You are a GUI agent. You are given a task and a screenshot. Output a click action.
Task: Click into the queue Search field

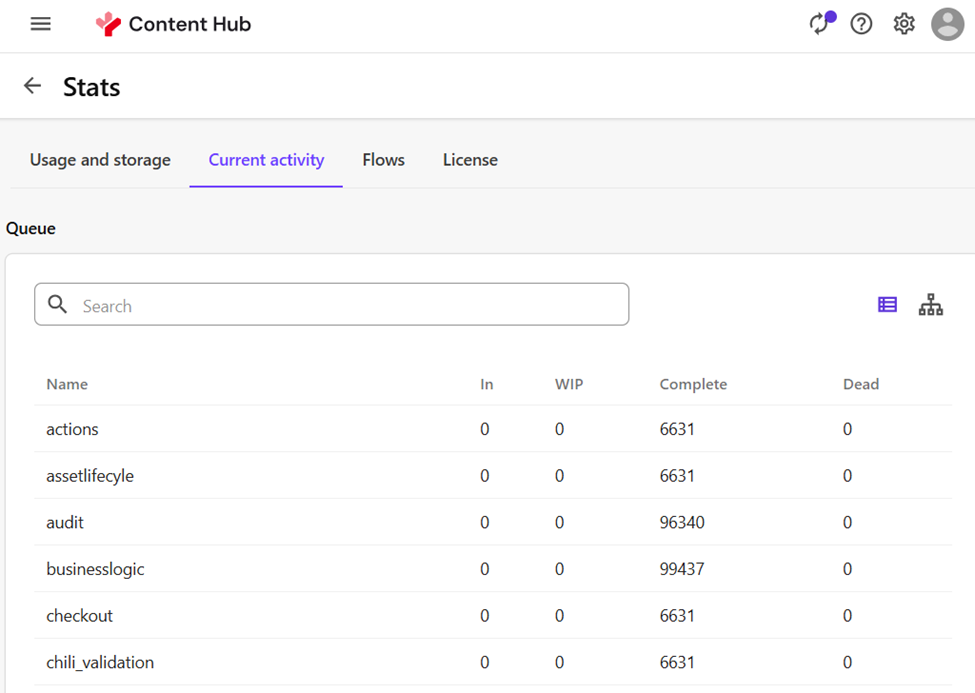tap(340, 306)
